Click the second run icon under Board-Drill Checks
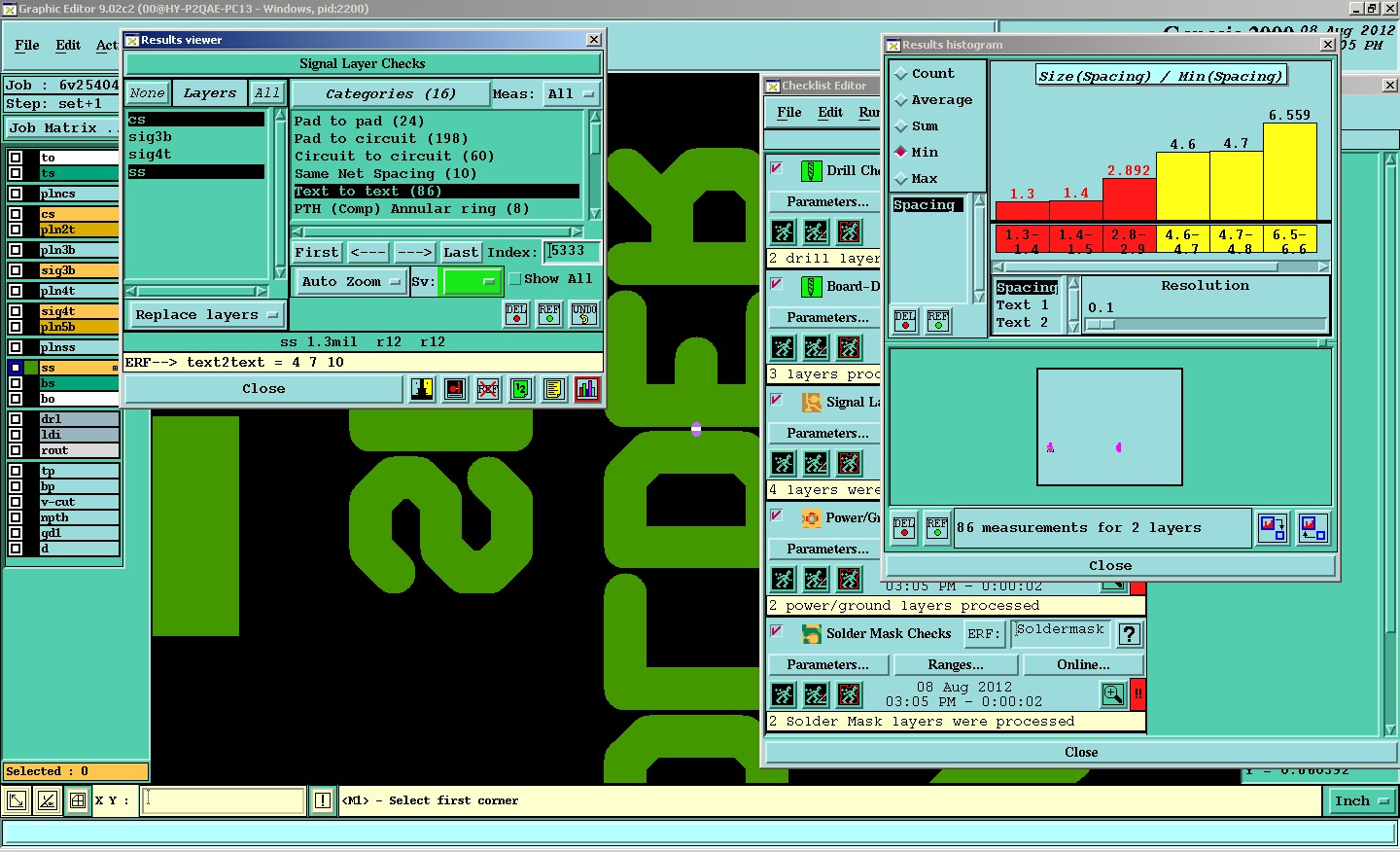The width and height of the screenshot is (1400, 852). tap(816, 347)
